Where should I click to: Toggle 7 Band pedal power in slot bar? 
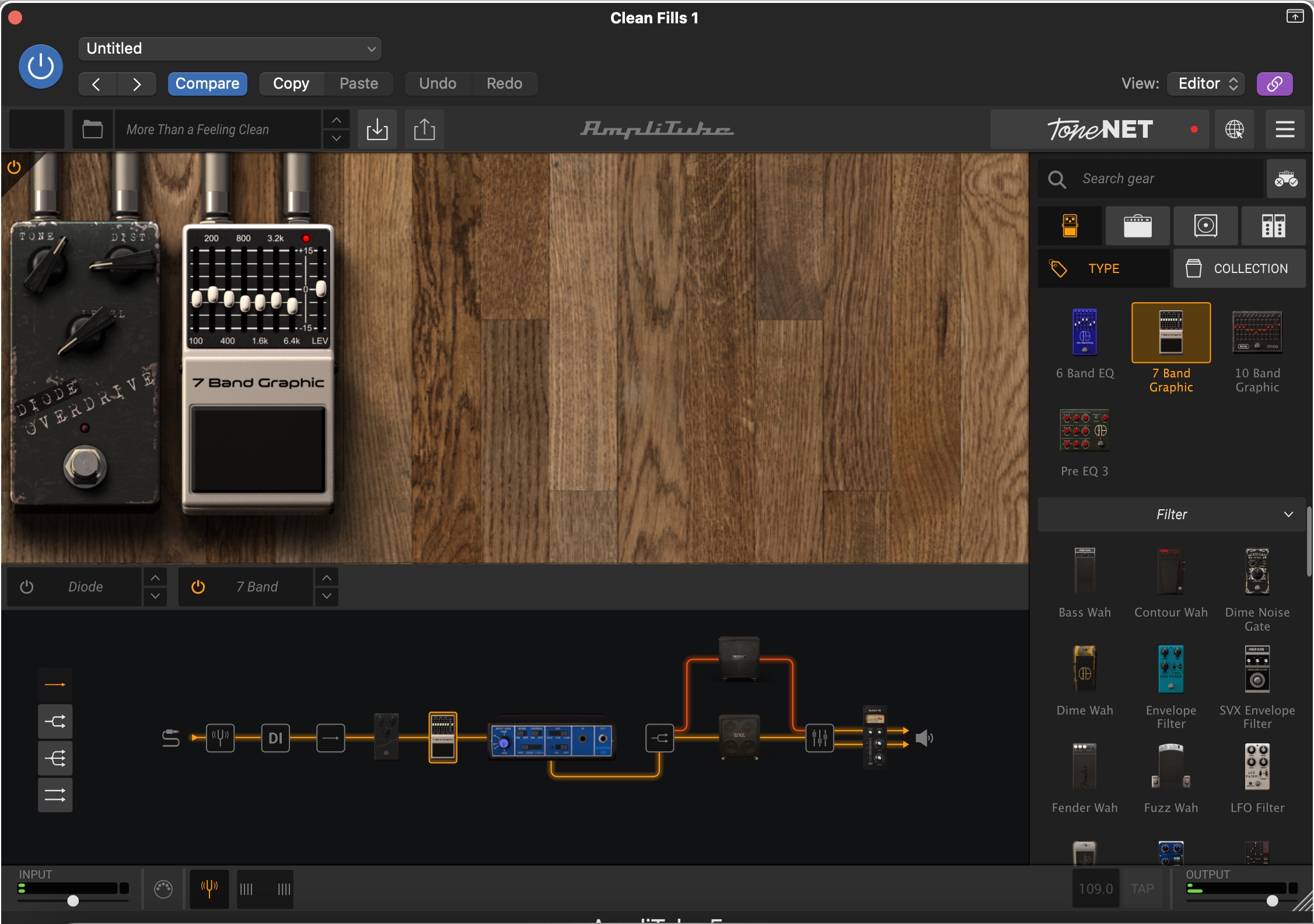[x=198, y=587]
